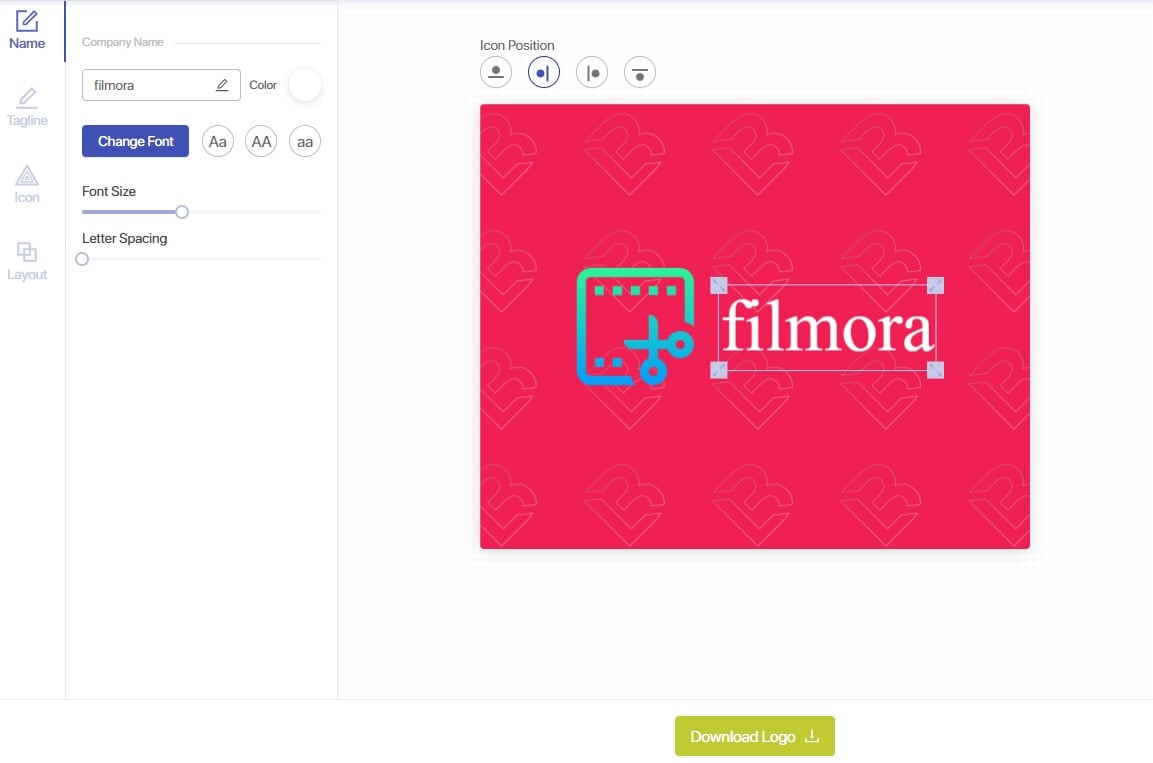The height and width of the screenshot is (763, 1153).
Task: Set icon position above the text
Action: pyautogui.click(x=496, y=73)
